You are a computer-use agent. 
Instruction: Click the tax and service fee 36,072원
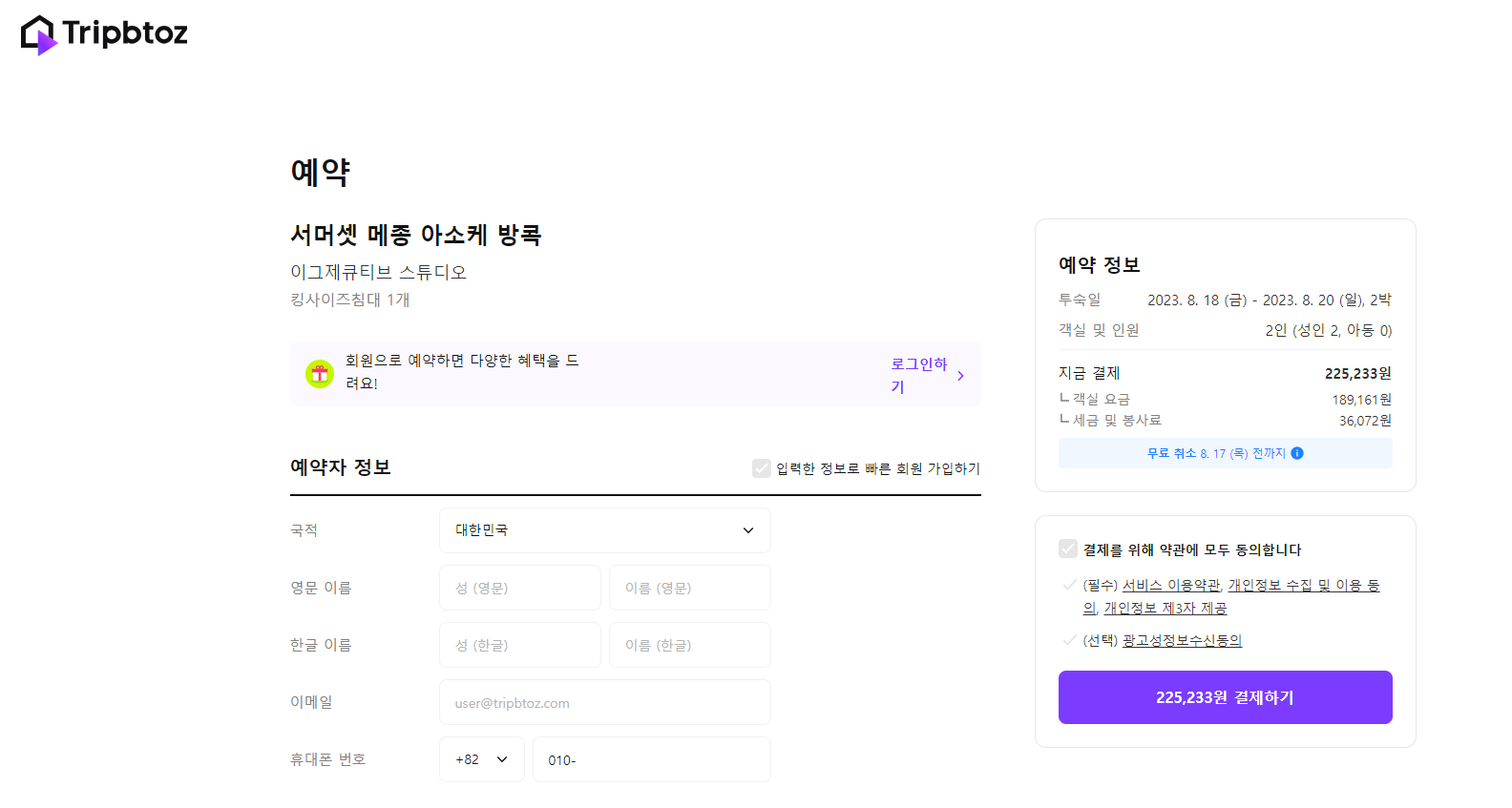click(x=1365, y=421)
